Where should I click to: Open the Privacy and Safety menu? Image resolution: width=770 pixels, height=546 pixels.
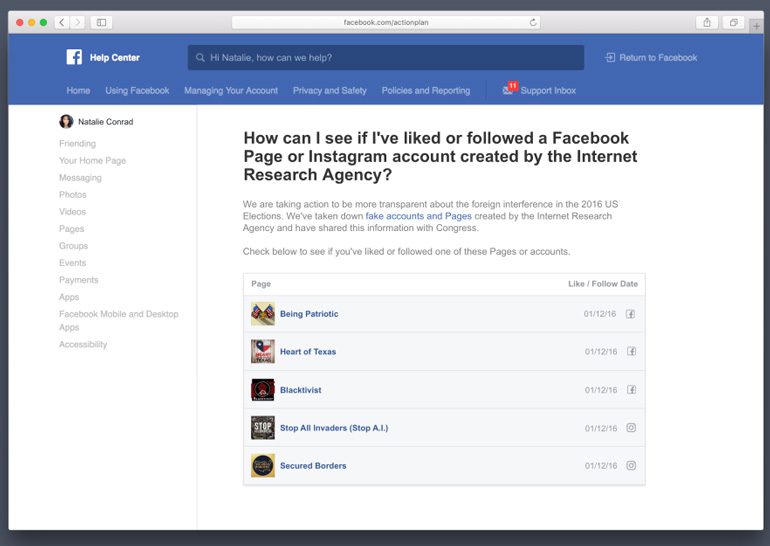[x=330, y=90]
